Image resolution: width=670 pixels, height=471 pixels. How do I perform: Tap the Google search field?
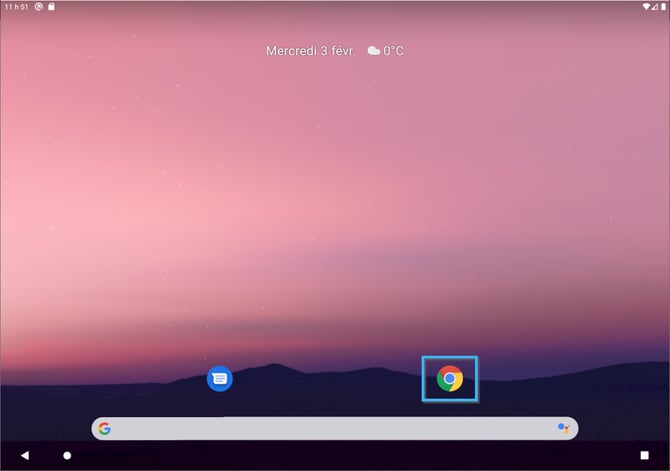(335, 428)
